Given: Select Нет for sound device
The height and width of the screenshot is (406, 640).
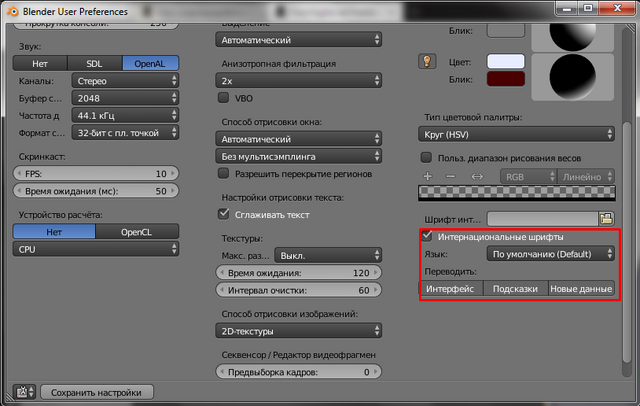Looking at the screenshot, I should coord(40,64).
